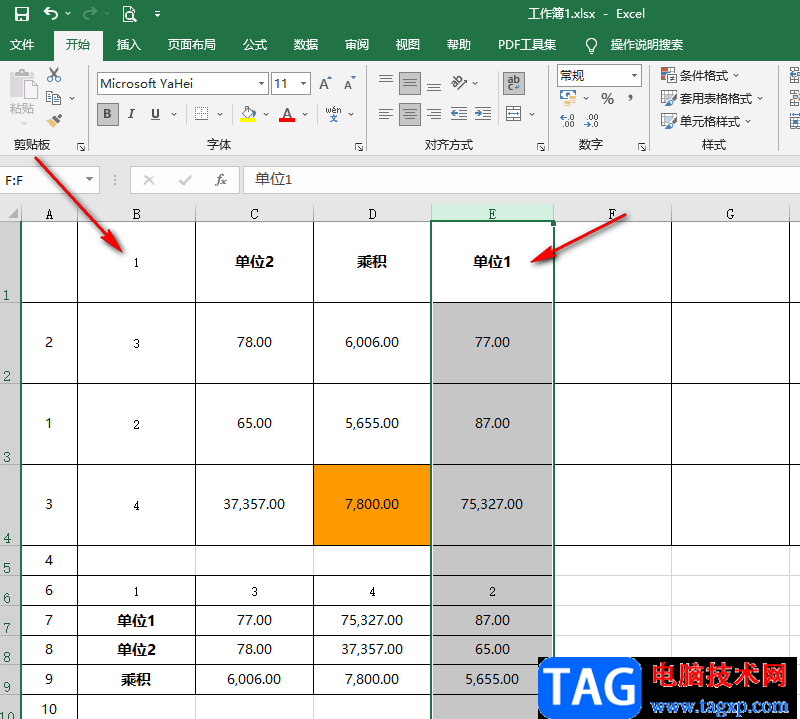
Task: Open 对齐方式 alignment dialog launcher
Action: [x=541, y=147]
